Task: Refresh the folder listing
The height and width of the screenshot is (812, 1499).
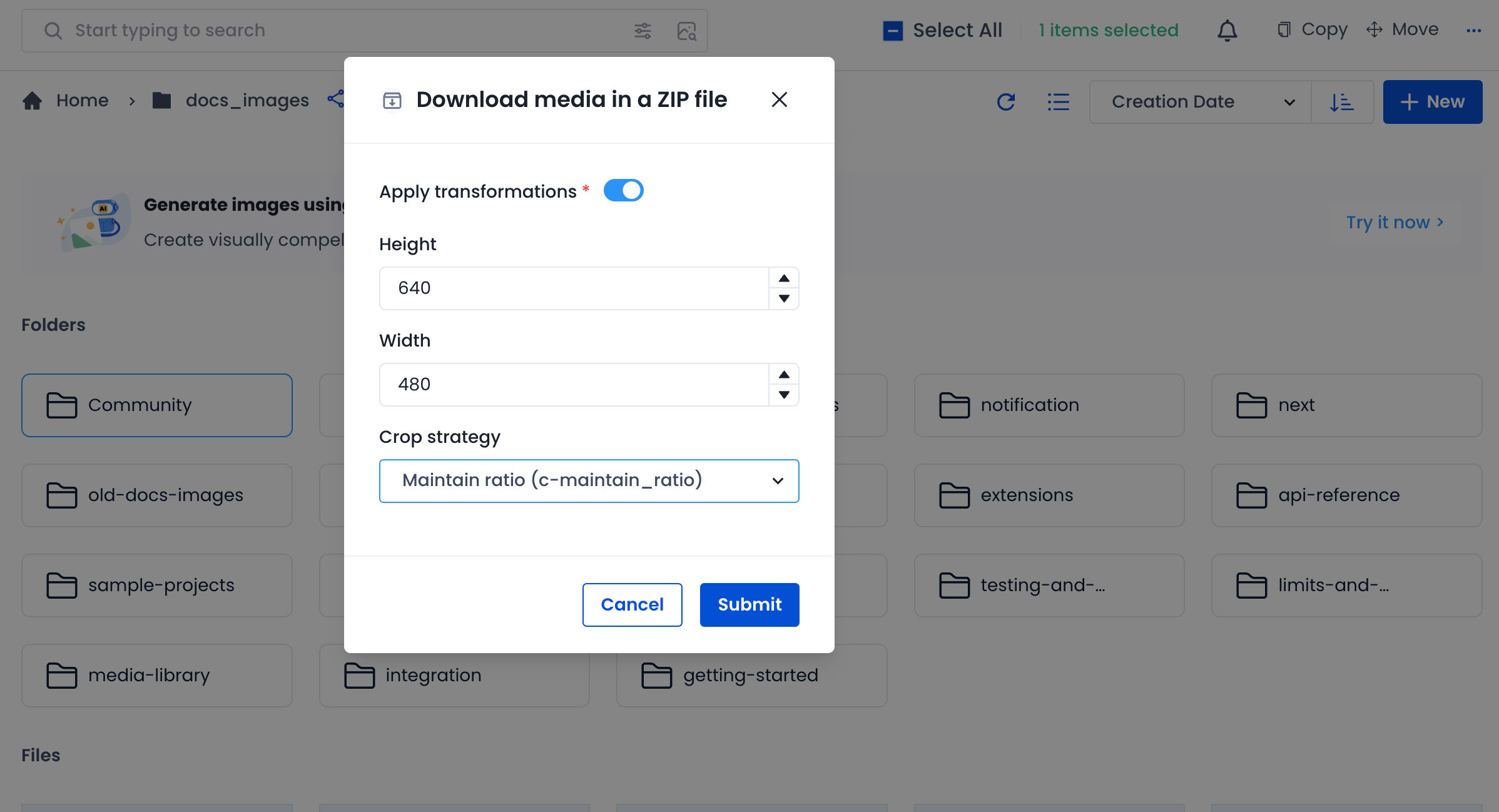Action: click(1006, 101)
